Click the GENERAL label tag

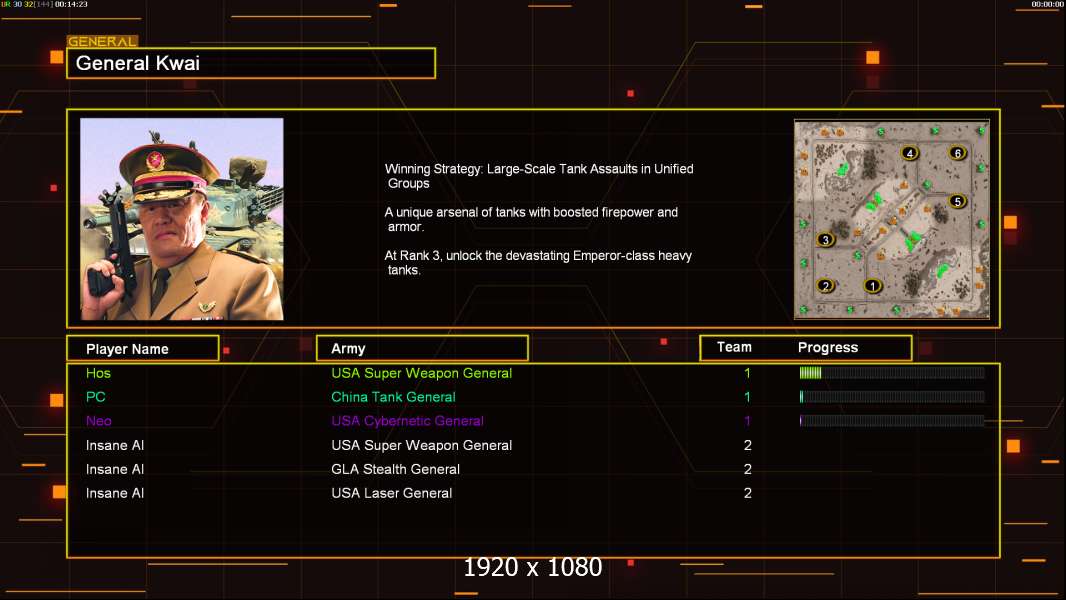pyautogui.click(x=102, y=41)
